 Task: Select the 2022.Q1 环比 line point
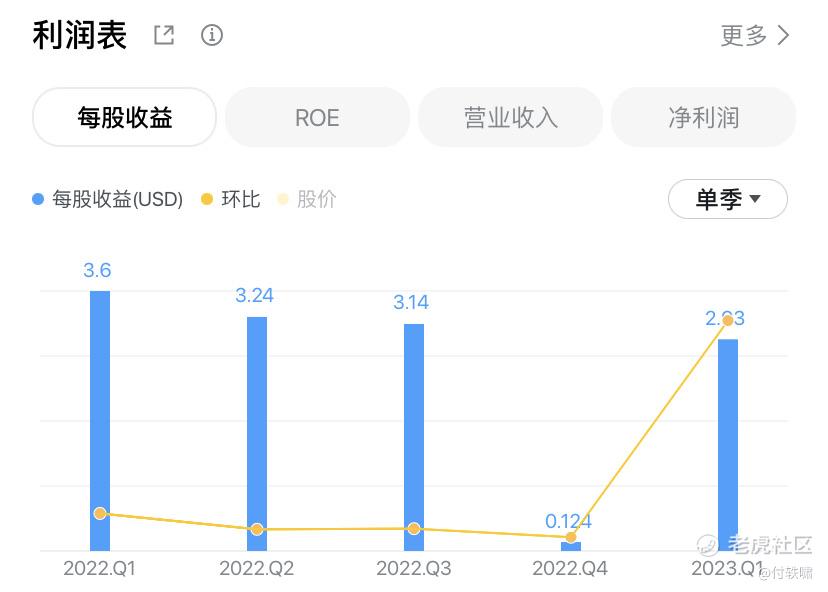pos(100,513)
